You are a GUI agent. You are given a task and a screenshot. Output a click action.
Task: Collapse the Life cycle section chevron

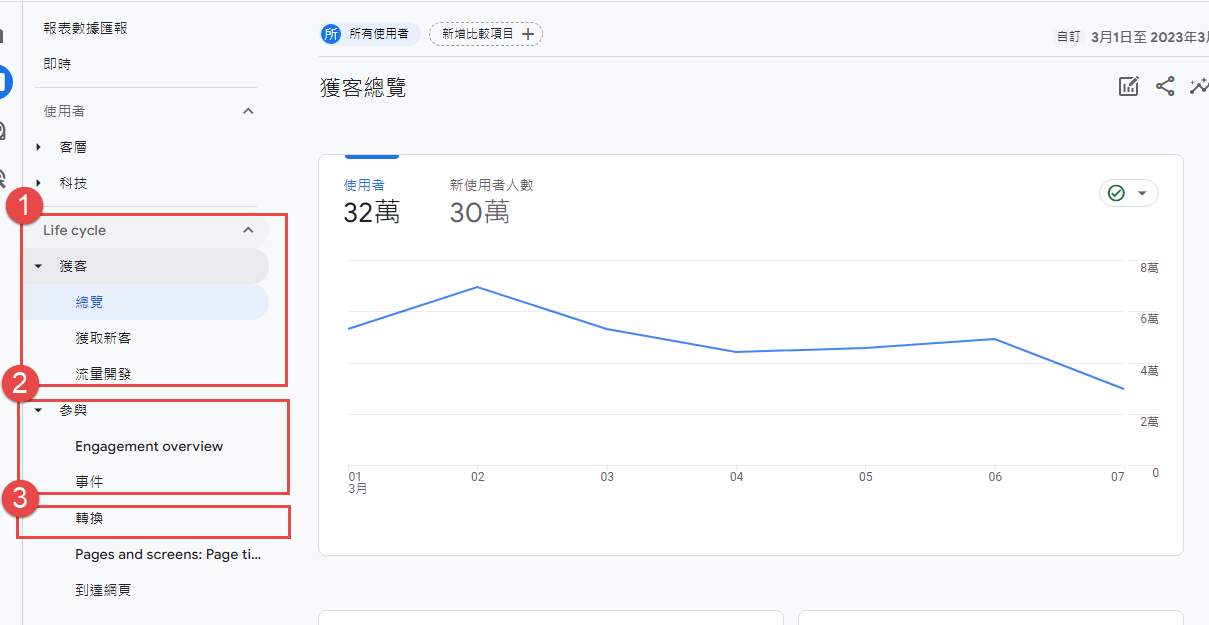pos(249,230)
